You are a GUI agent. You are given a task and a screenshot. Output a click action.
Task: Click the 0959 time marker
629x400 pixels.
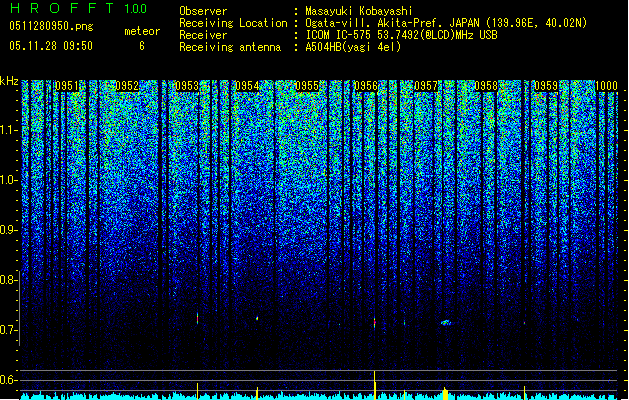click(546, 86)
